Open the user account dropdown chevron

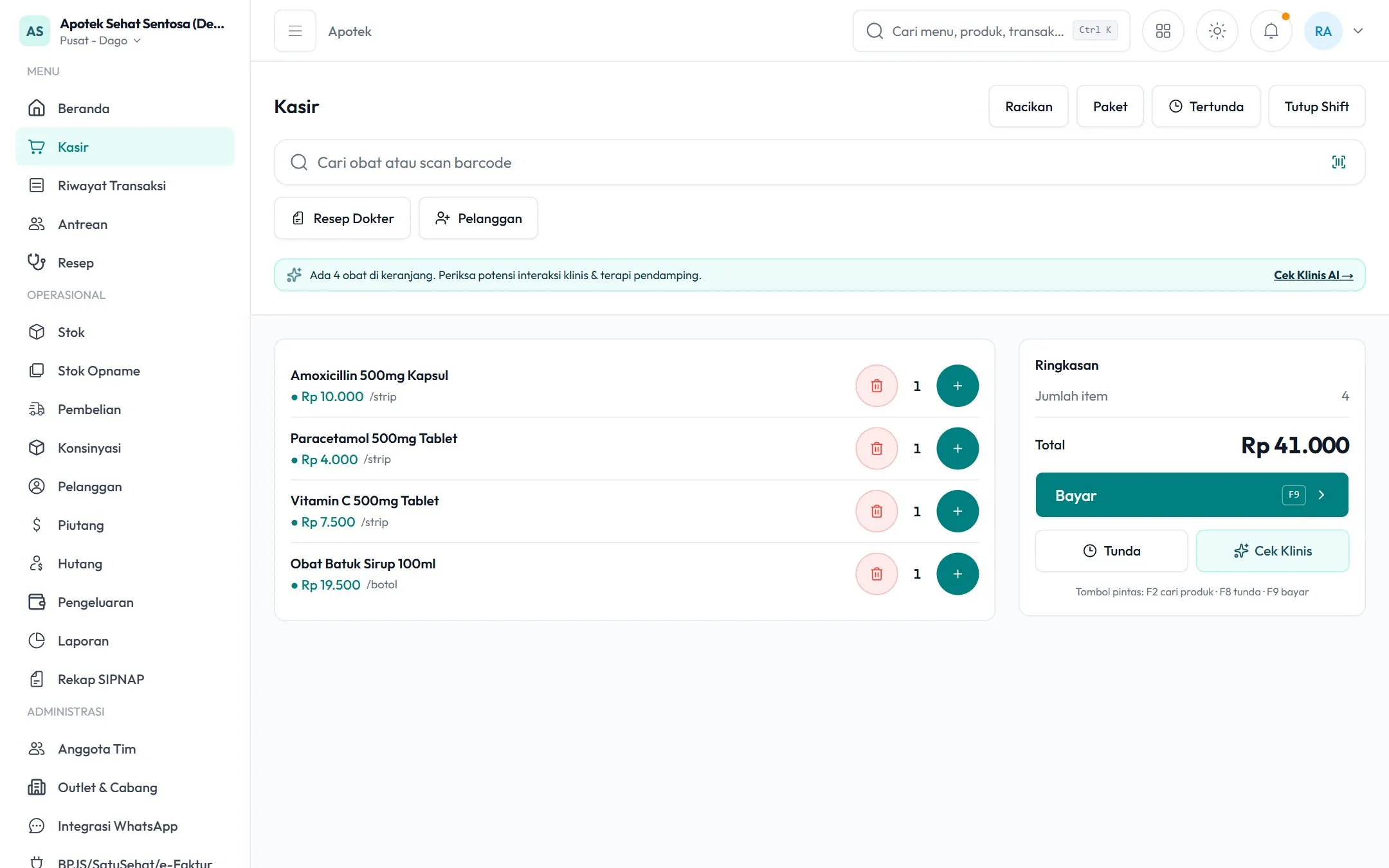coord(1357,31)
